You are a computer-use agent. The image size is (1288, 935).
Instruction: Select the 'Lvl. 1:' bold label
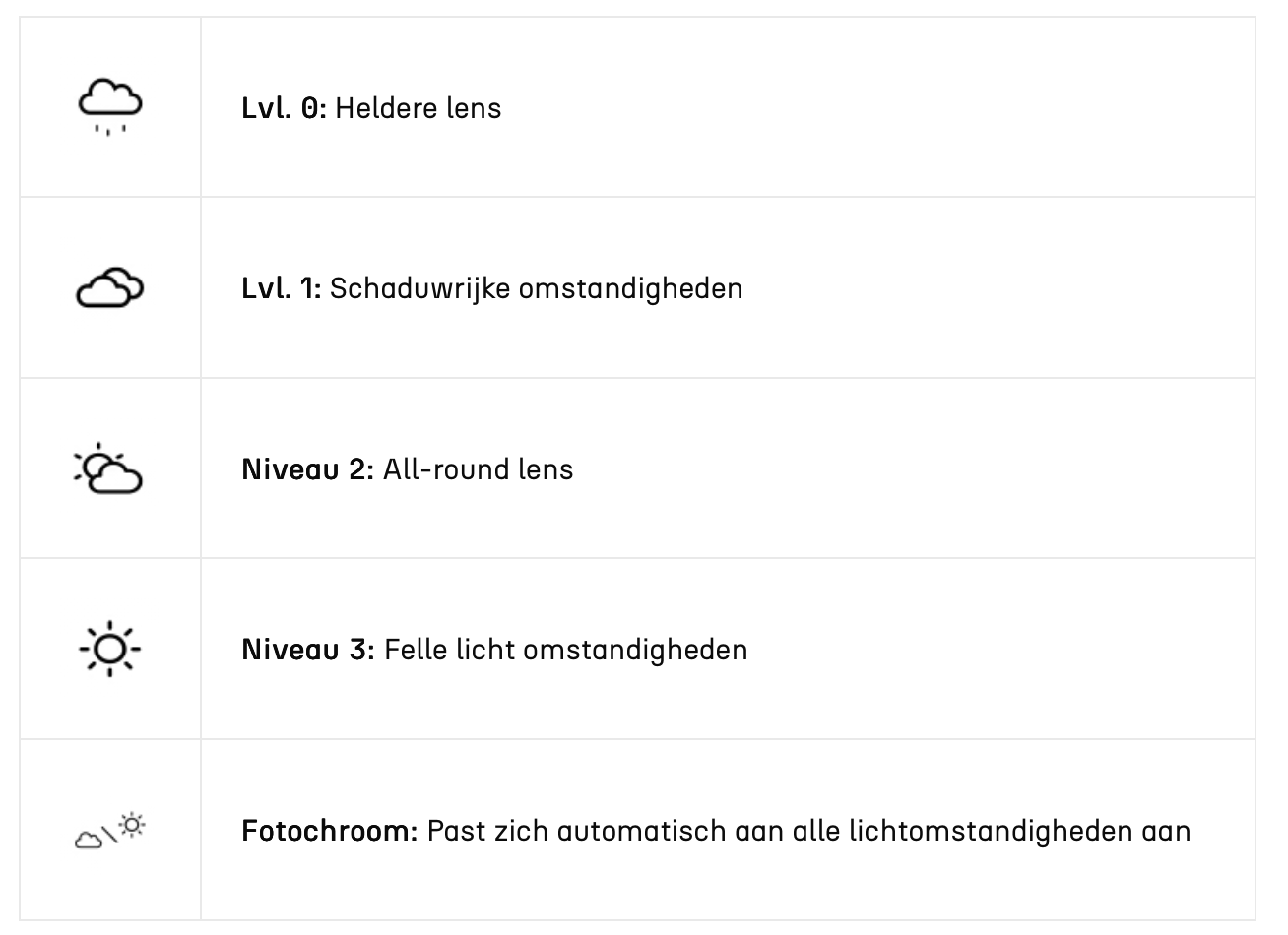282,288
